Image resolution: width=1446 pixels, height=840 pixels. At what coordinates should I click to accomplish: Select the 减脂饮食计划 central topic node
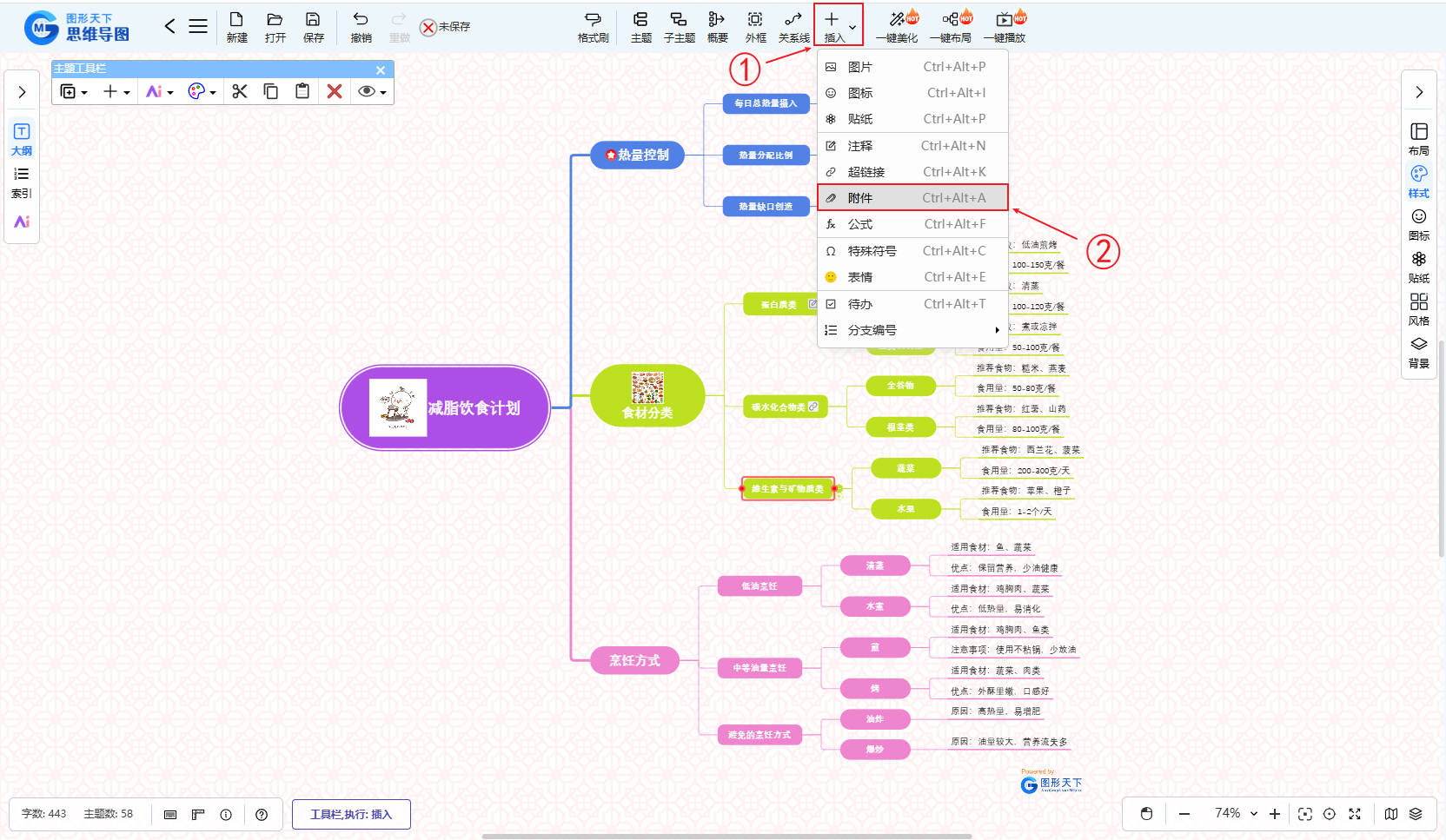[x=445, y=407]
